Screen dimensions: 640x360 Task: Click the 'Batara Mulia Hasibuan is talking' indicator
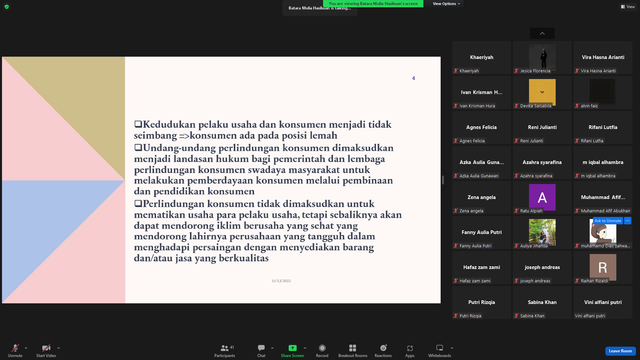pyautogui.click(x=320, y=9)
